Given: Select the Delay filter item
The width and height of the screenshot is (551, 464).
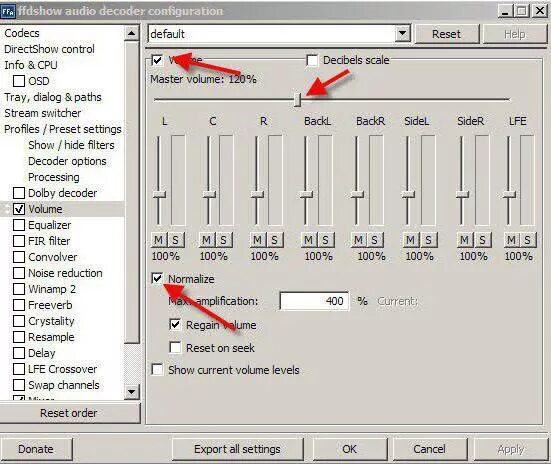Looking at the screenshot, I should [x=42, y=353].
